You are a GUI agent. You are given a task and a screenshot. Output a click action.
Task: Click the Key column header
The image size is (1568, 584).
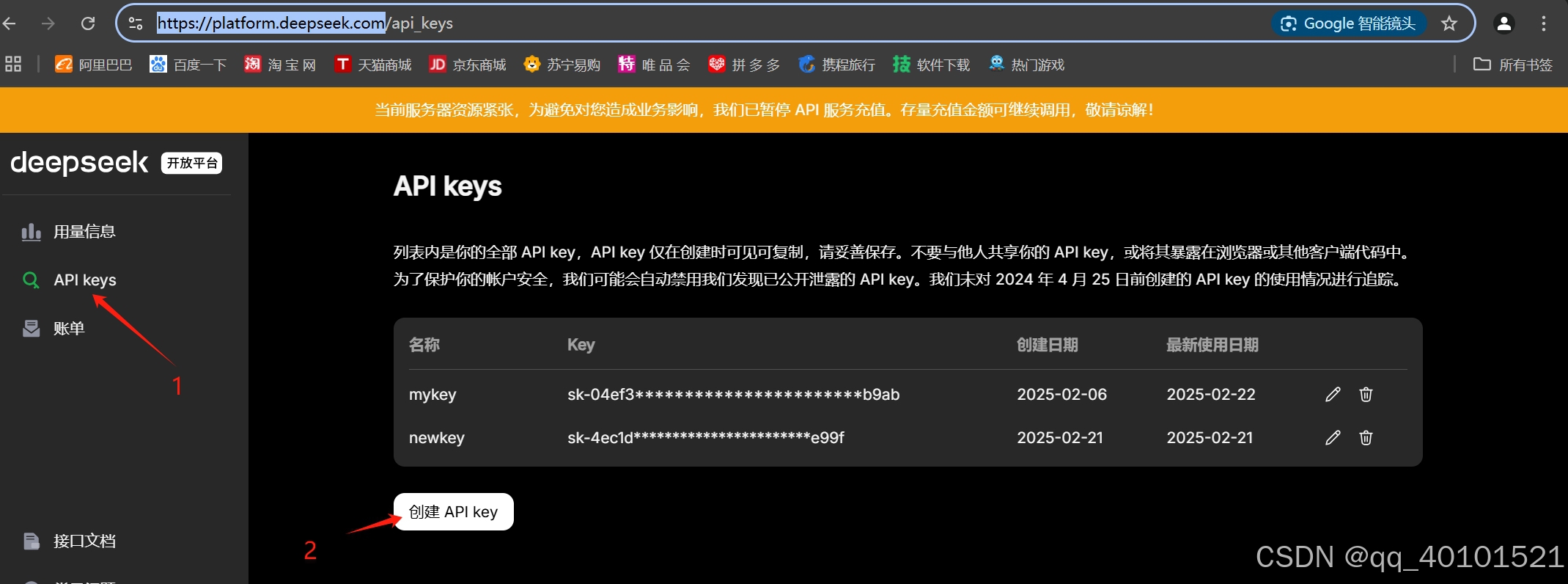[581, 345]
